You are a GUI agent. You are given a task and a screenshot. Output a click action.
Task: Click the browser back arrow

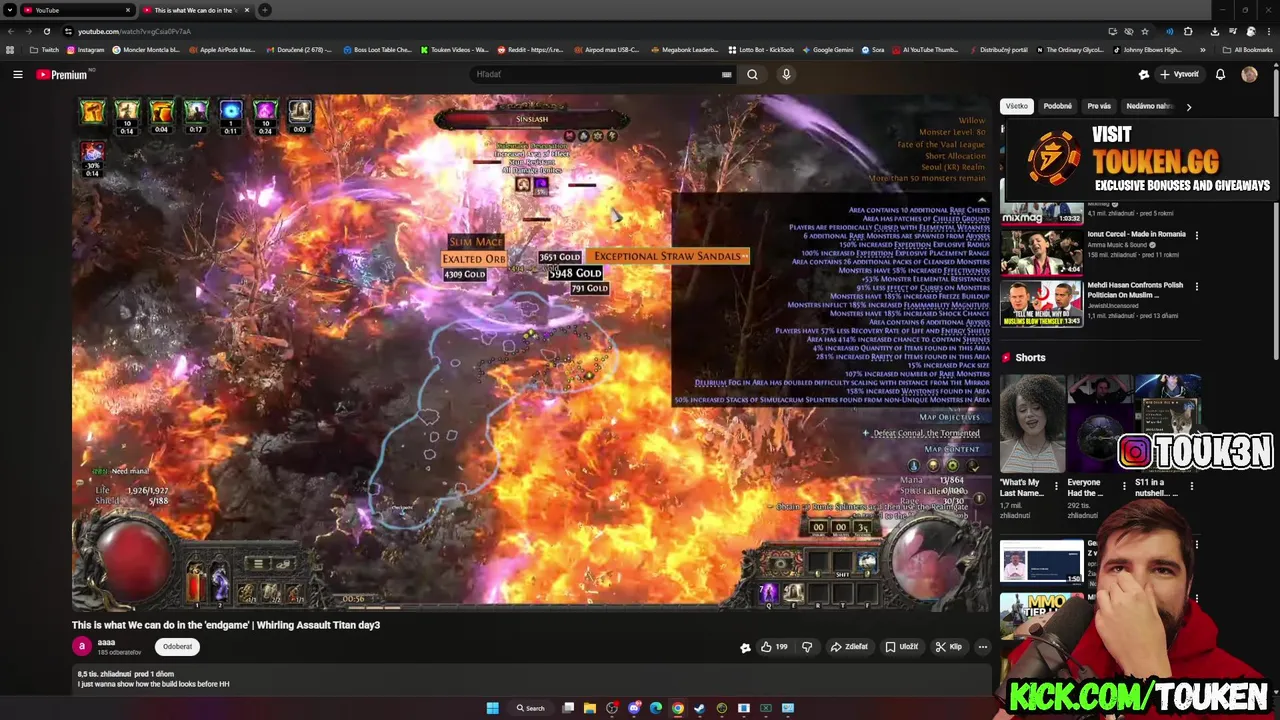10,31
